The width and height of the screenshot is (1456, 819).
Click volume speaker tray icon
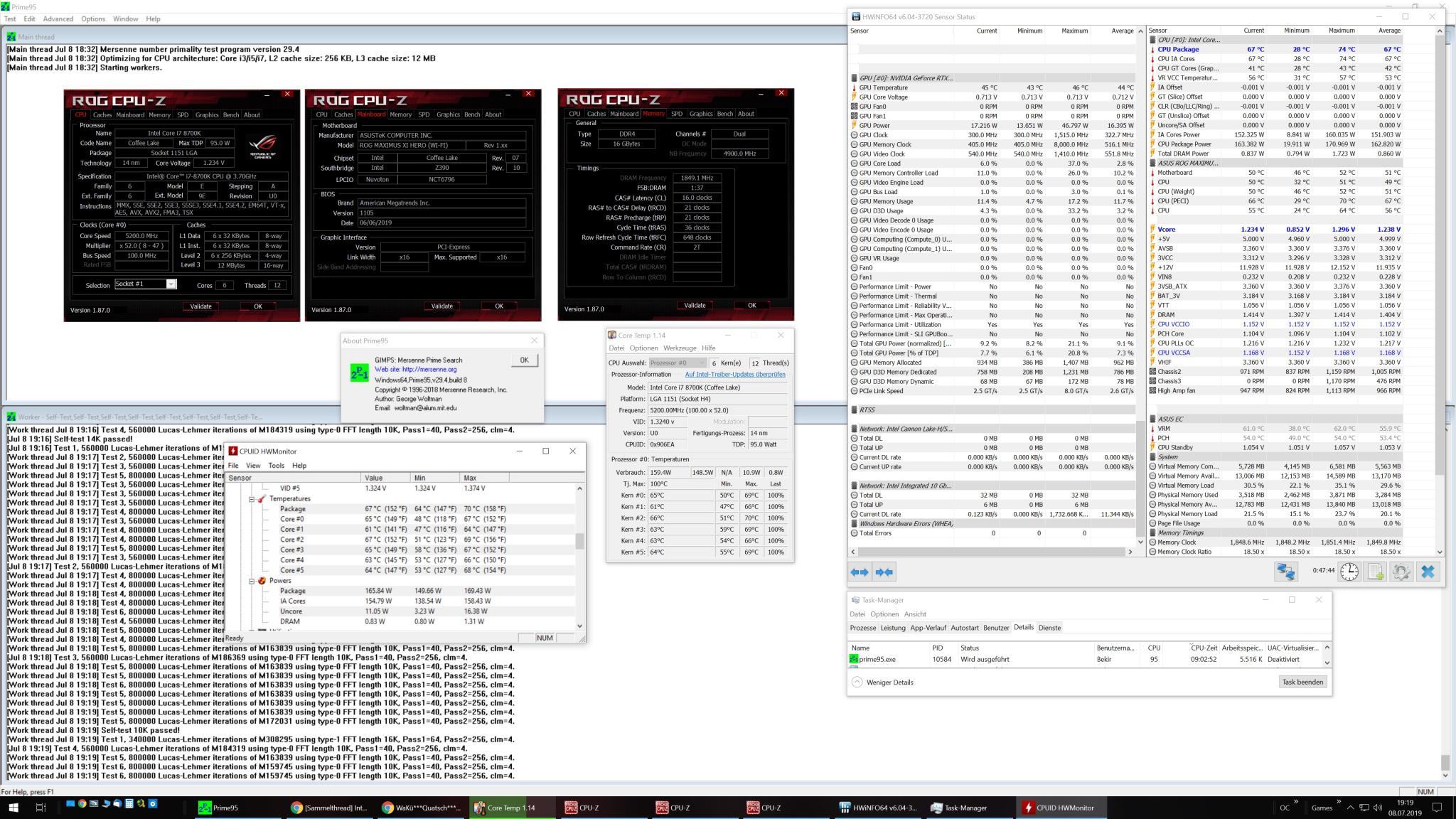1377,808
